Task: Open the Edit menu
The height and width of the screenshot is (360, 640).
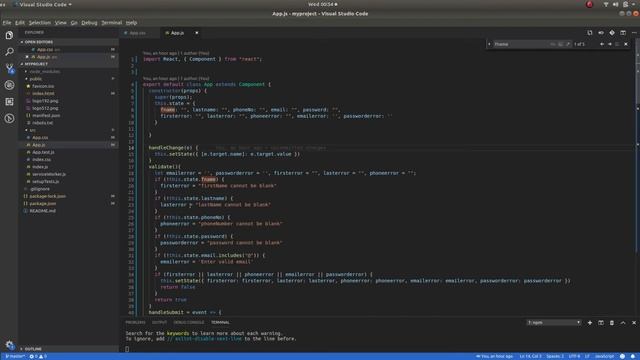Action: 20,23
